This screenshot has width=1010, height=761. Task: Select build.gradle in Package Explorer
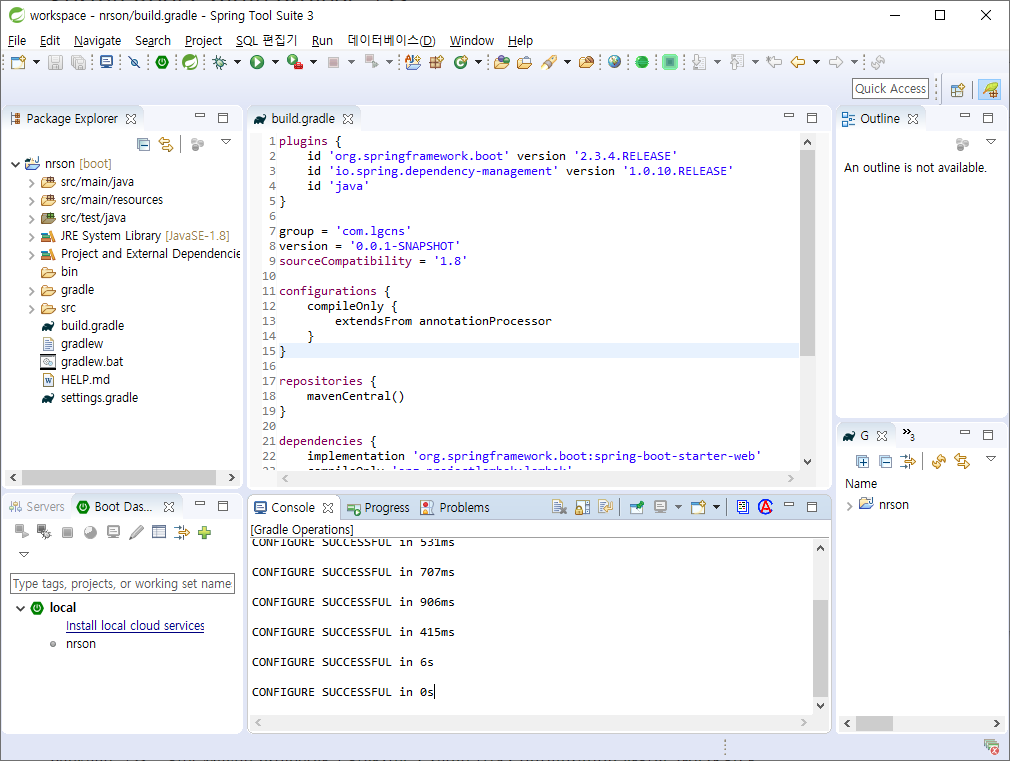point(92,326)
